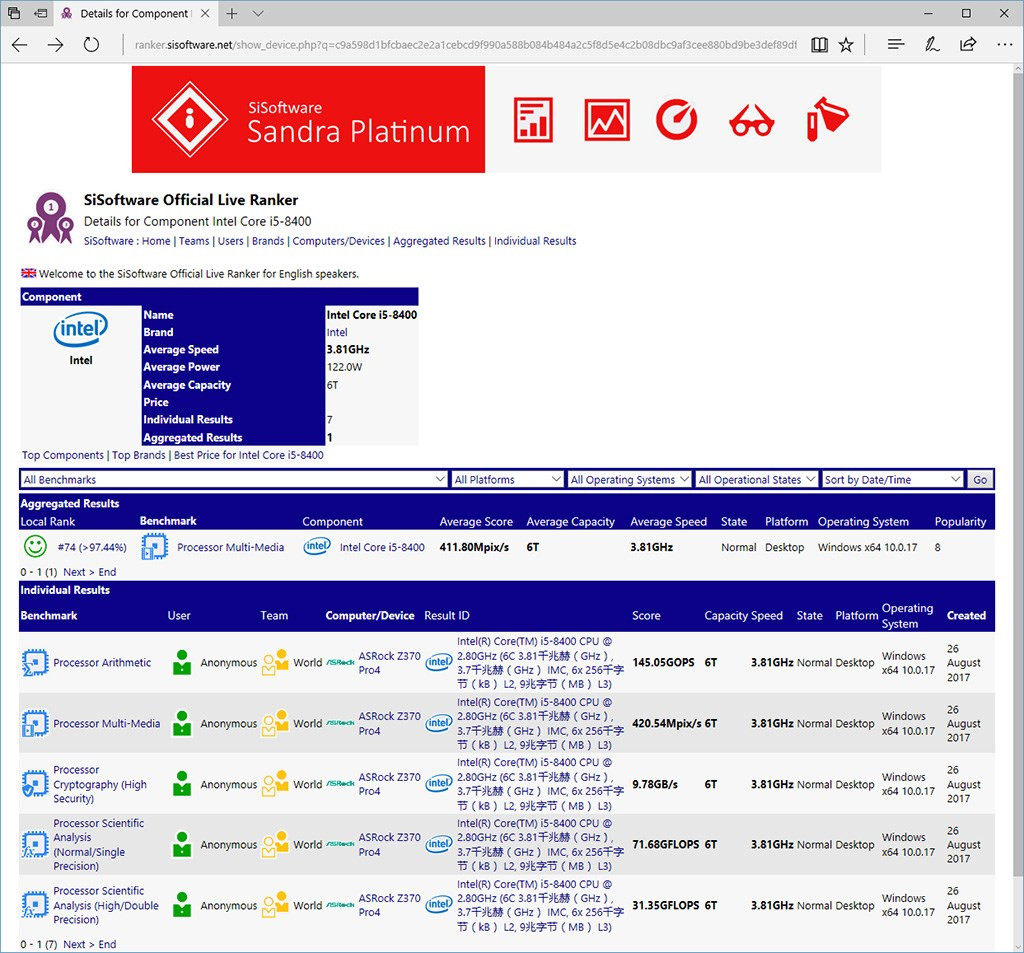Click the browser address bar
This screenshot has width=1024, height=953.
pyautogui.click(x=465, y=45)
